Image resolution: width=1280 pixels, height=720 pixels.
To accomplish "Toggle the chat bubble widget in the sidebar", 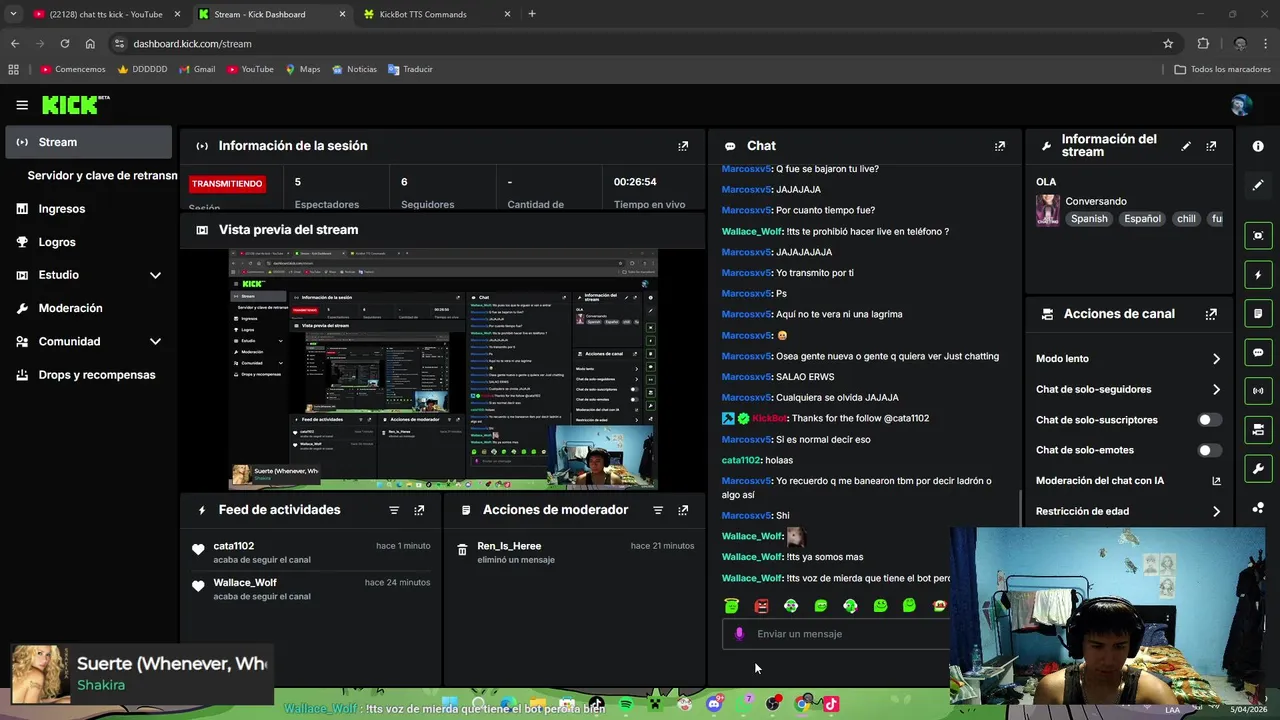I will pyautogui.click(x=1258, y=352).
